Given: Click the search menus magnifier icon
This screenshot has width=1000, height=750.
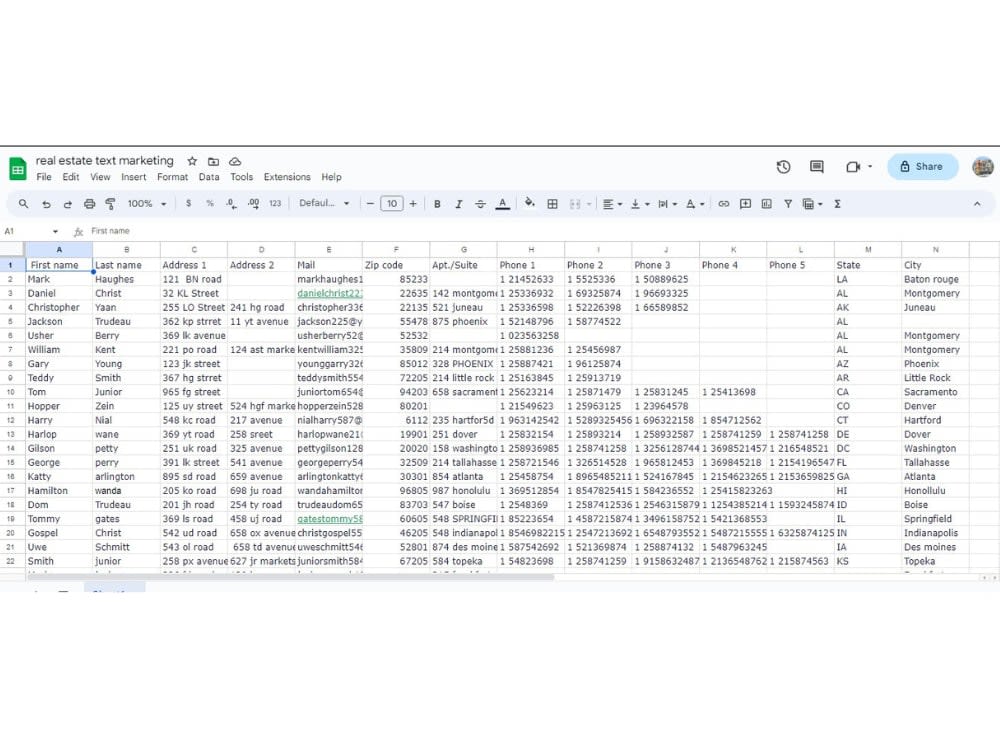Looking at the screenshot, I should (x=24, y=203).
